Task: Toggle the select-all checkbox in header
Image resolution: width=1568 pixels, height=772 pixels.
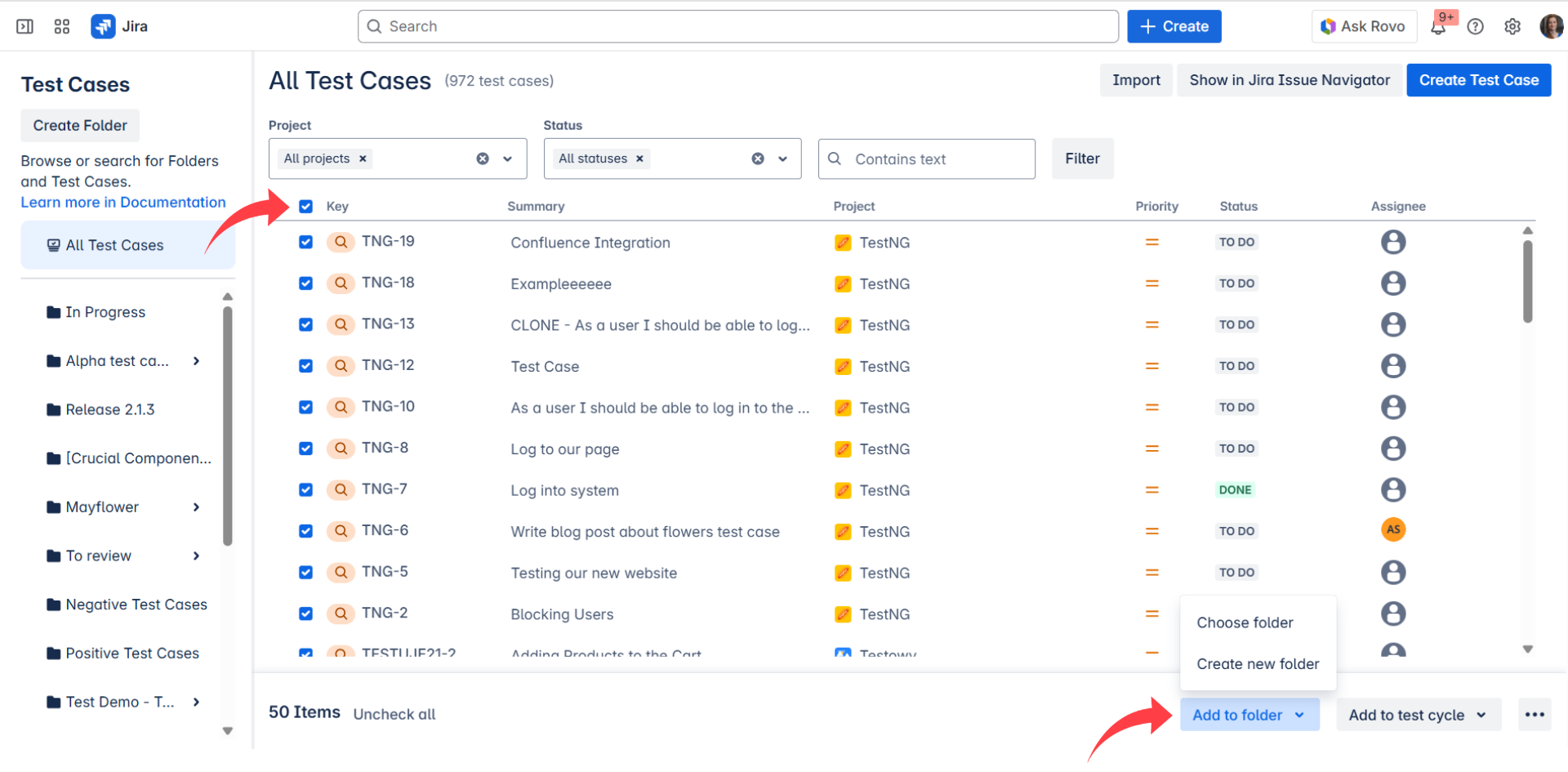Action: (x=305, y=207)
